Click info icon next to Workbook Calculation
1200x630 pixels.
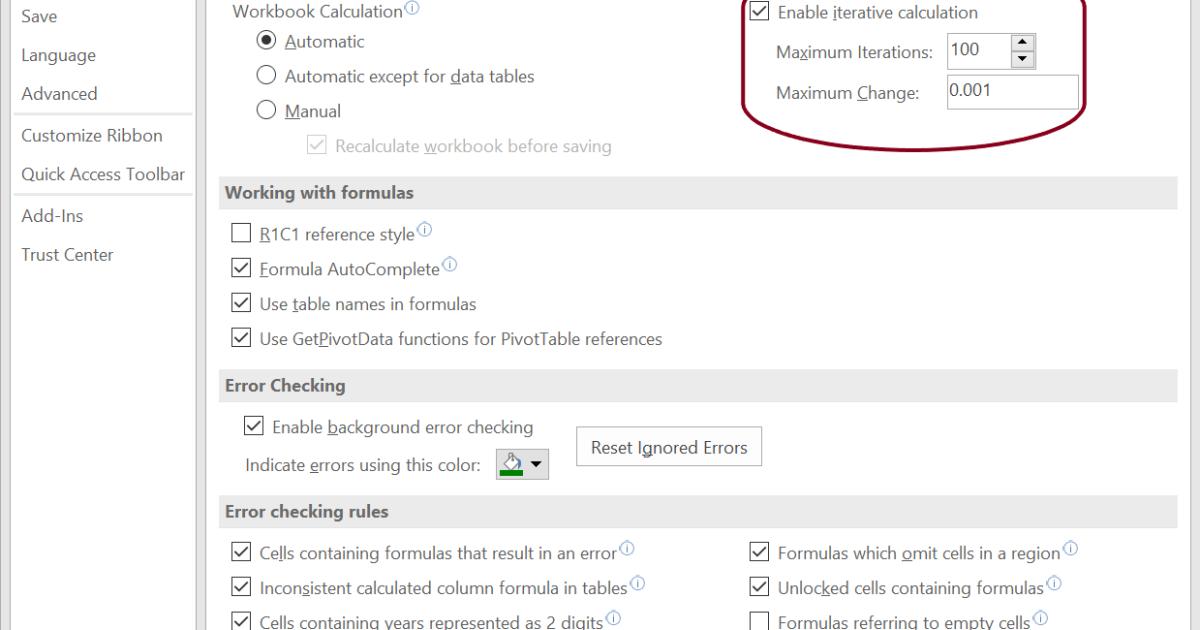pyautogui.click(x=413, y=12)
